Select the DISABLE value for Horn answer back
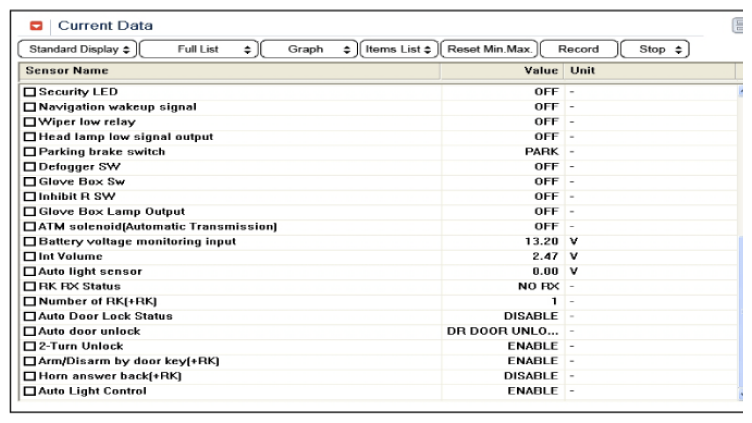Viewport: 752px width, 423px height. point(531,376)
